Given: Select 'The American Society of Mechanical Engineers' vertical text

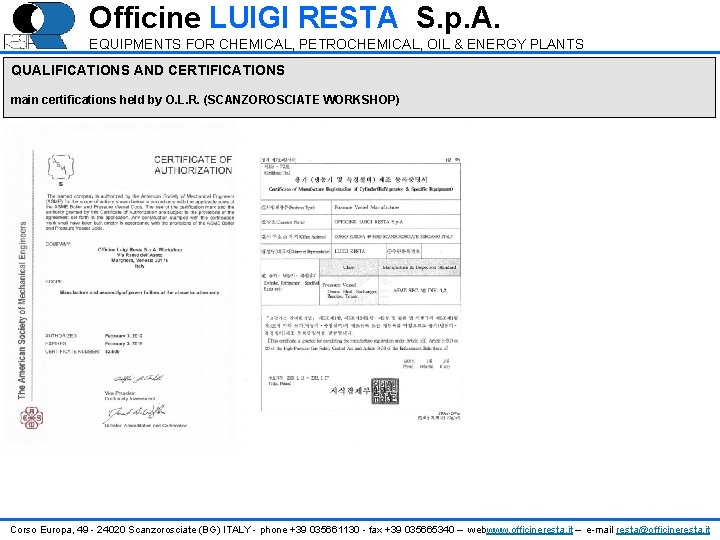Looking at the screenshot, I should pos(22,310).
